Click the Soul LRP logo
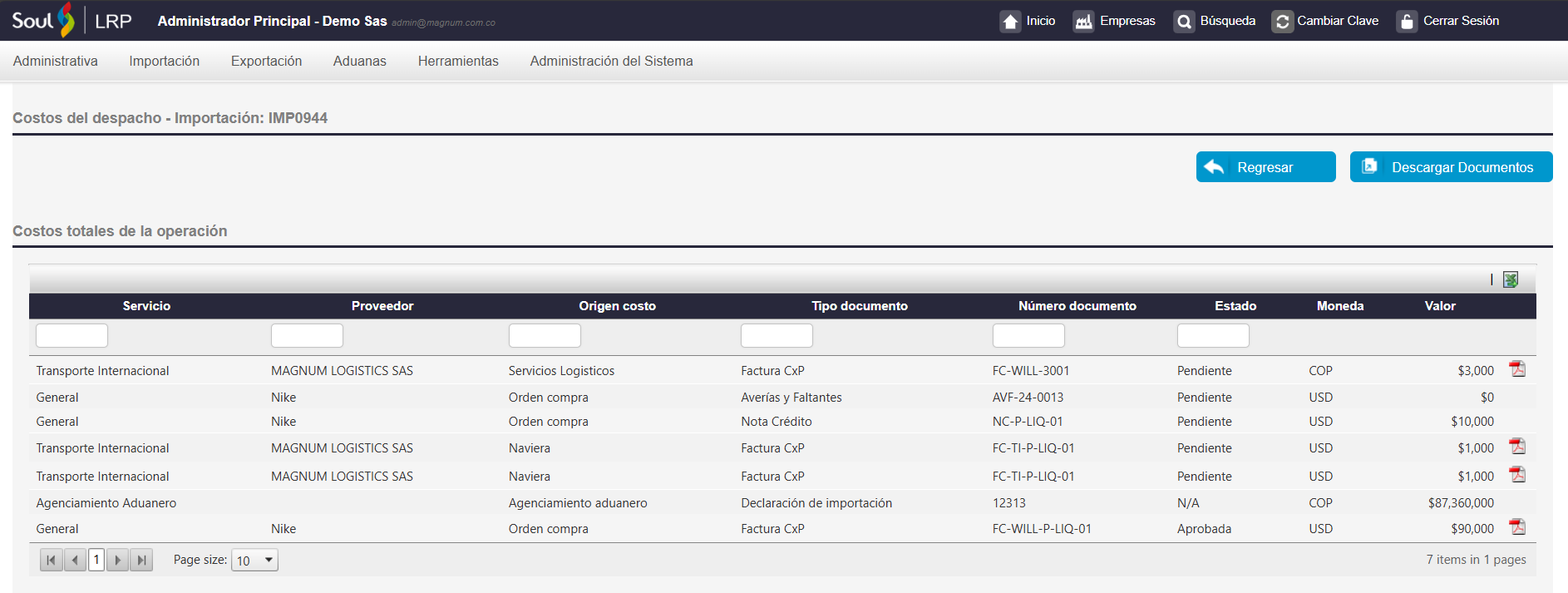This screenshot has height=593, width=1568. coord(71,20)
